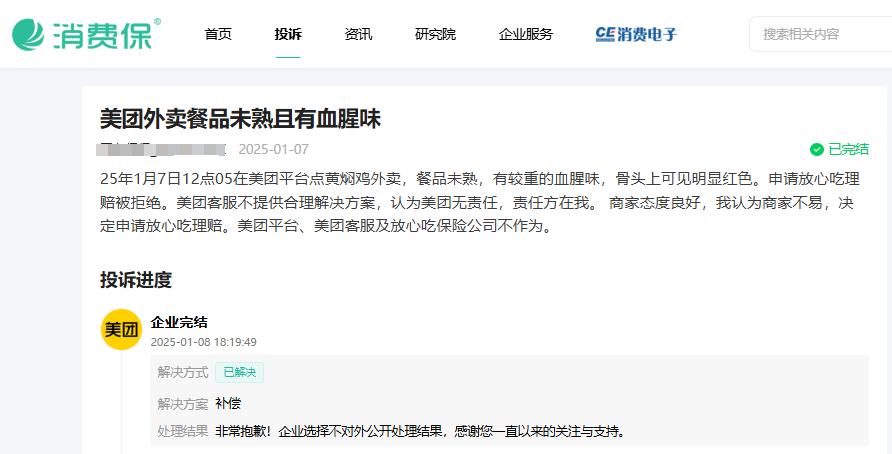Click the 非常抱歉 result message text
This screenshot has height=454, width=892.
click(420, 431)
